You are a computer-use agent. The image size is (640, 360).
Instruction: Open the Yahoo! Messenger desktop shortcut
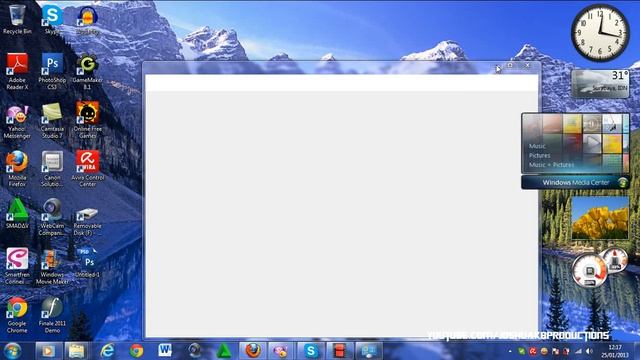17,121
